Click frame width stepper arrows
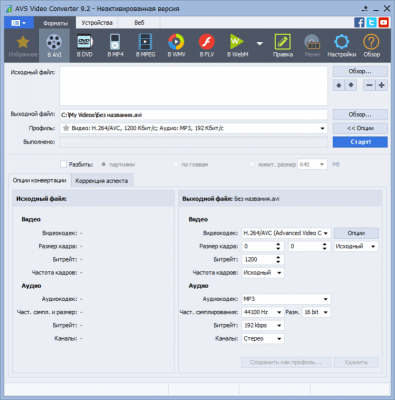The height and width of the screenshot is (400, 395). (278, 246)
